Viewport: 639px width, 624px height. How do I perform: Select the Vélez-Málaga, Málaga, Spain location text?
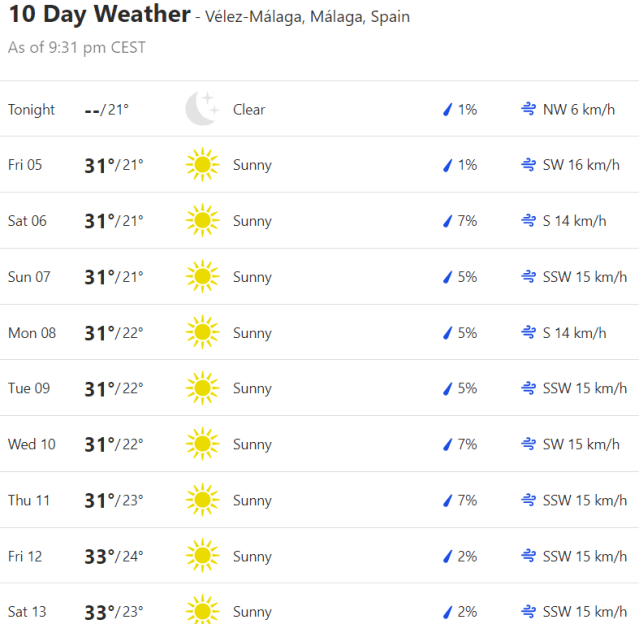(x=307, y=18)
